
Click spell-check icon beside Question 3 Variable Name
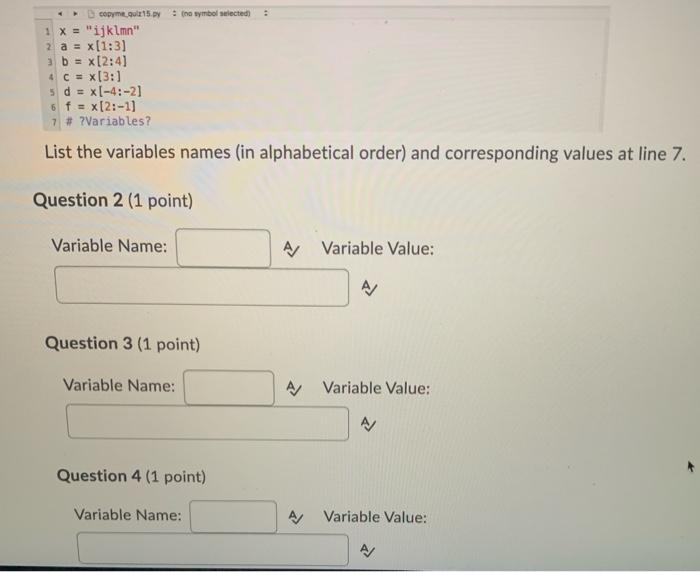coord(294,388)
